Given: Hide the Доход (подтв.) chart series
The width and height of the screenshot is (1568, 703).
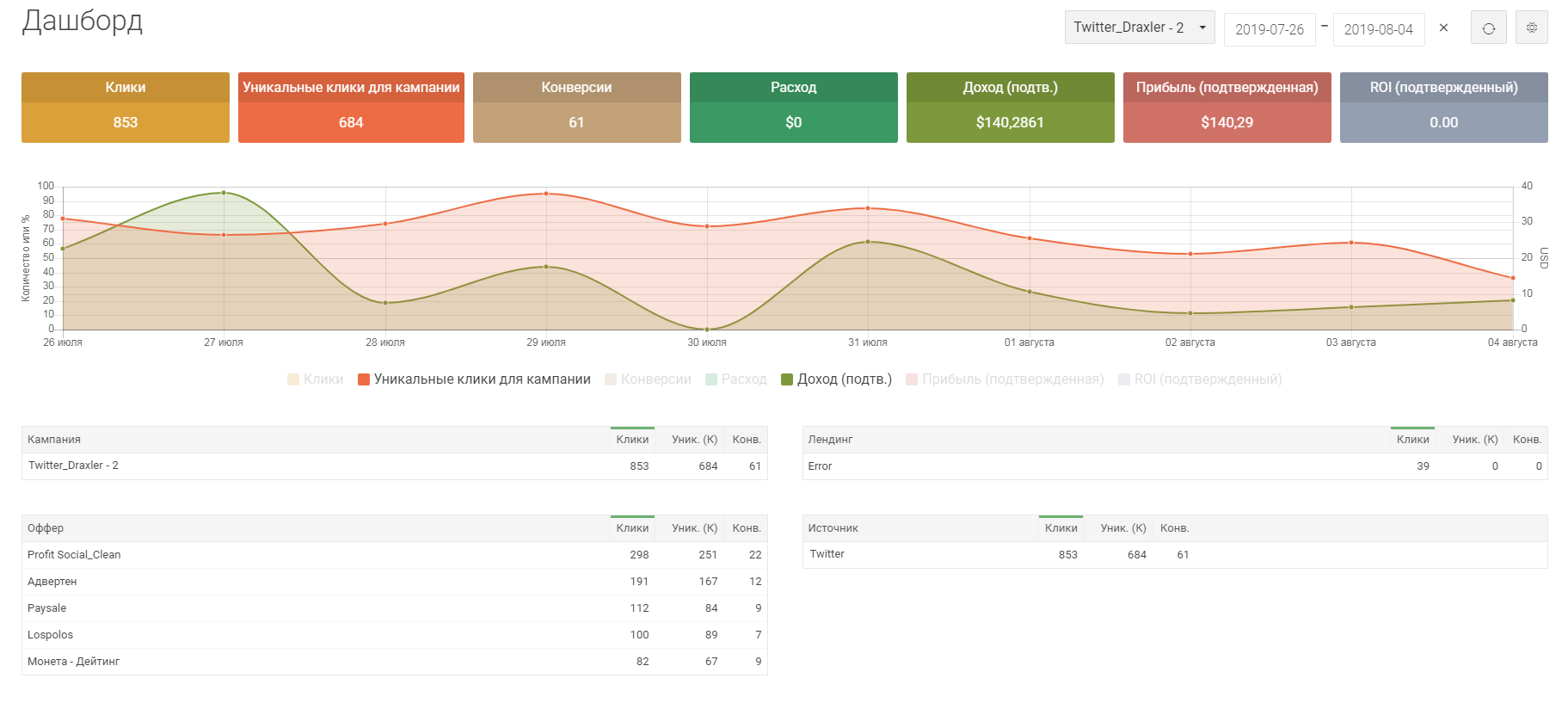Looking at the screenshot, I should [836, 379].
